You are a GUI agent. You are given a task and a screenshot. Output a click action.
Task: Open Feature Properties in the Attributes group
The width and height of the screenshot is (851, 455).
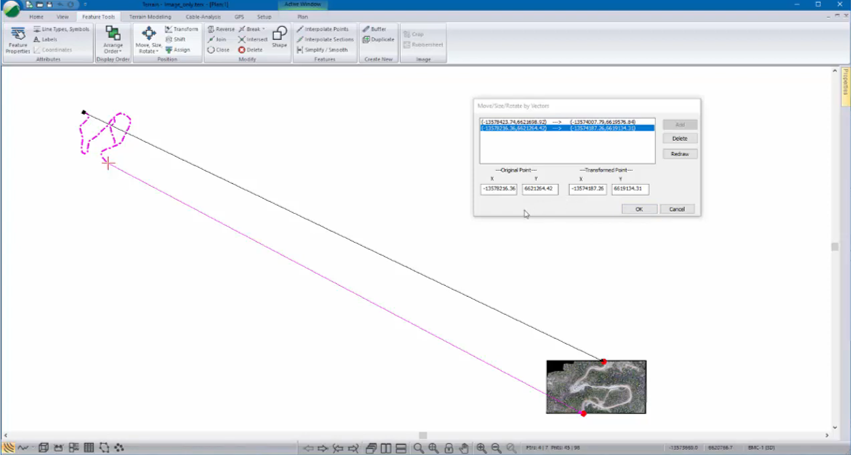[x=18, y=40]
